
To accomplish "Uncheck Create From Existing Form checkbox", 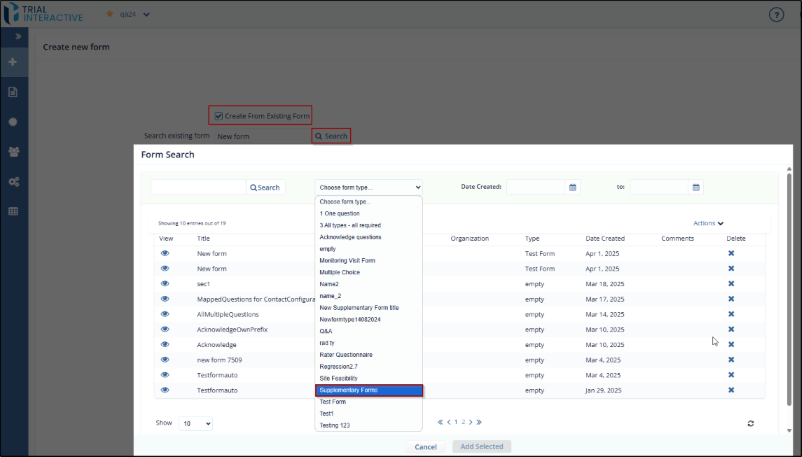I will click(x=219, y=116).
